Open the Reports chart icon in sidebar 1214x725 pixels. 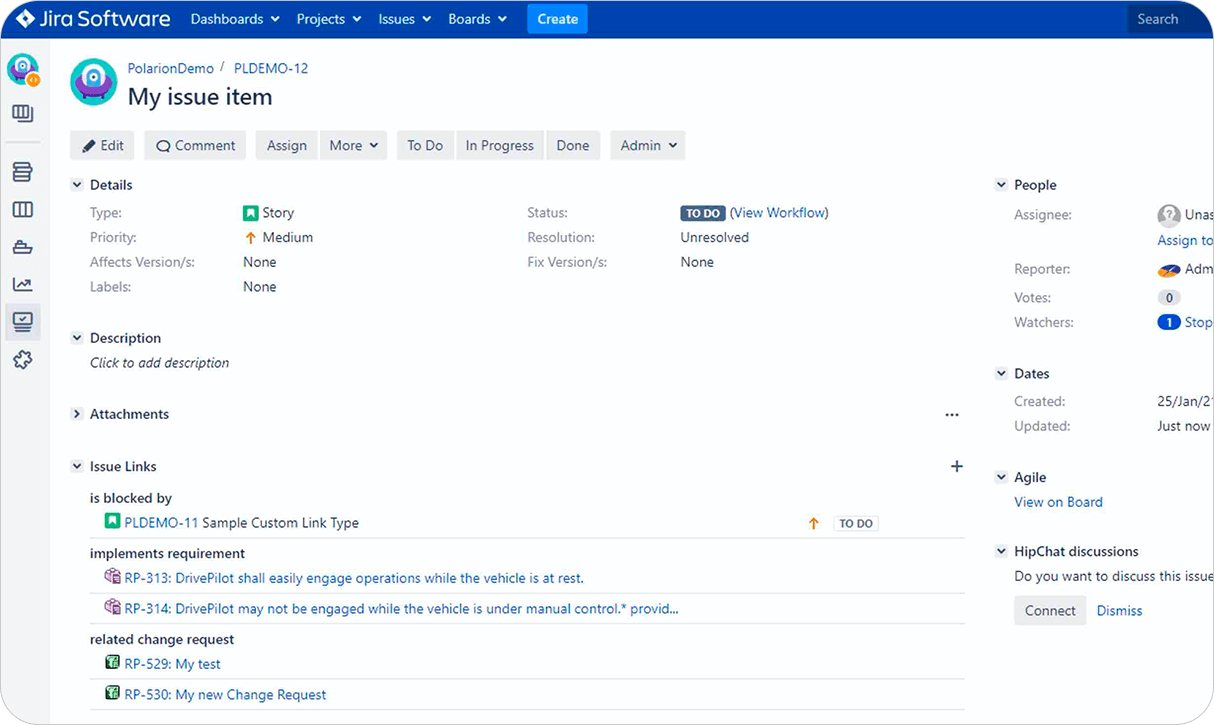coord(23,285)
